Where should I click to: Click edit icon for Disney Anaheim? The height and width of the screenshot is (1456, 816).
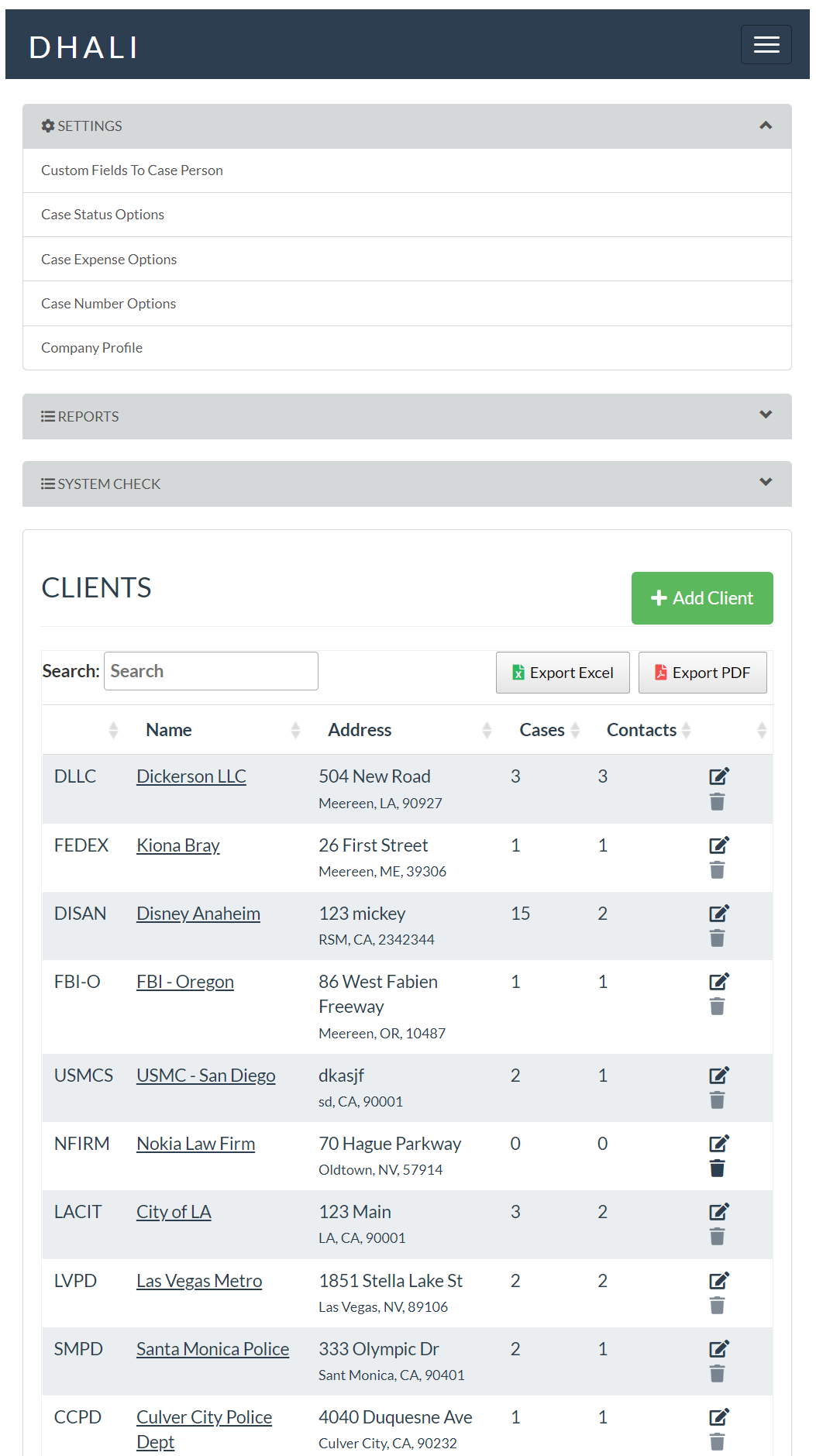click(x=718, y=913)
